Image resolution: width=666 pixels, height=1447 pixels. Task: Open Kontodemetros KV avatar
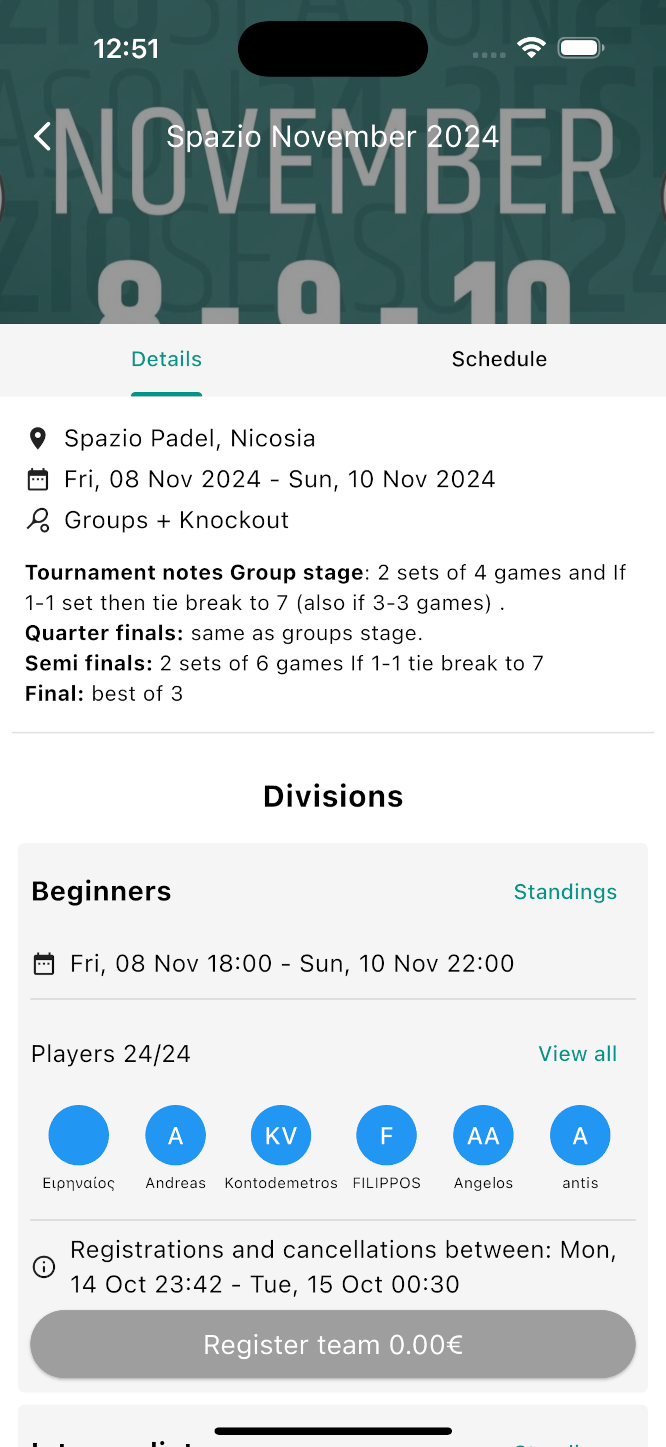(x=281, y=1135)
